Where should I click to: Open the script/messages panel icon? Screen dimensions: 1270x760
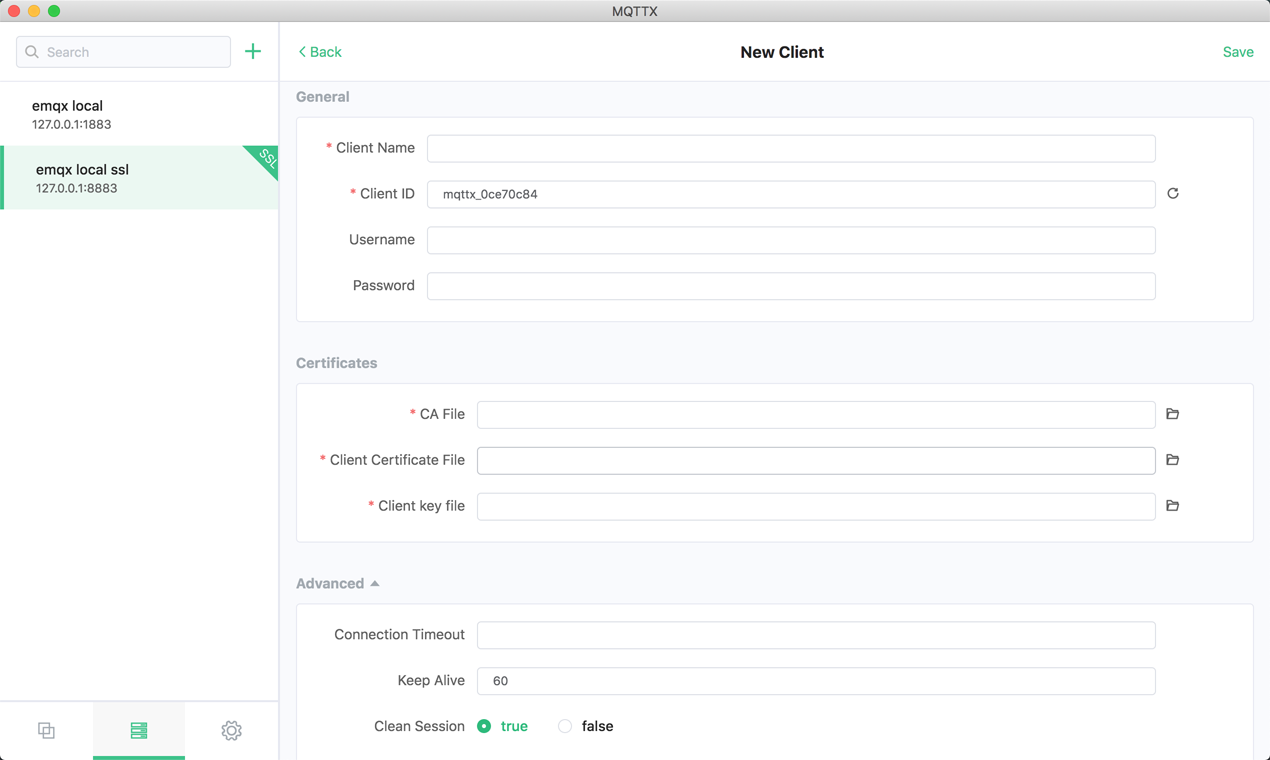[x=46, y=730]
